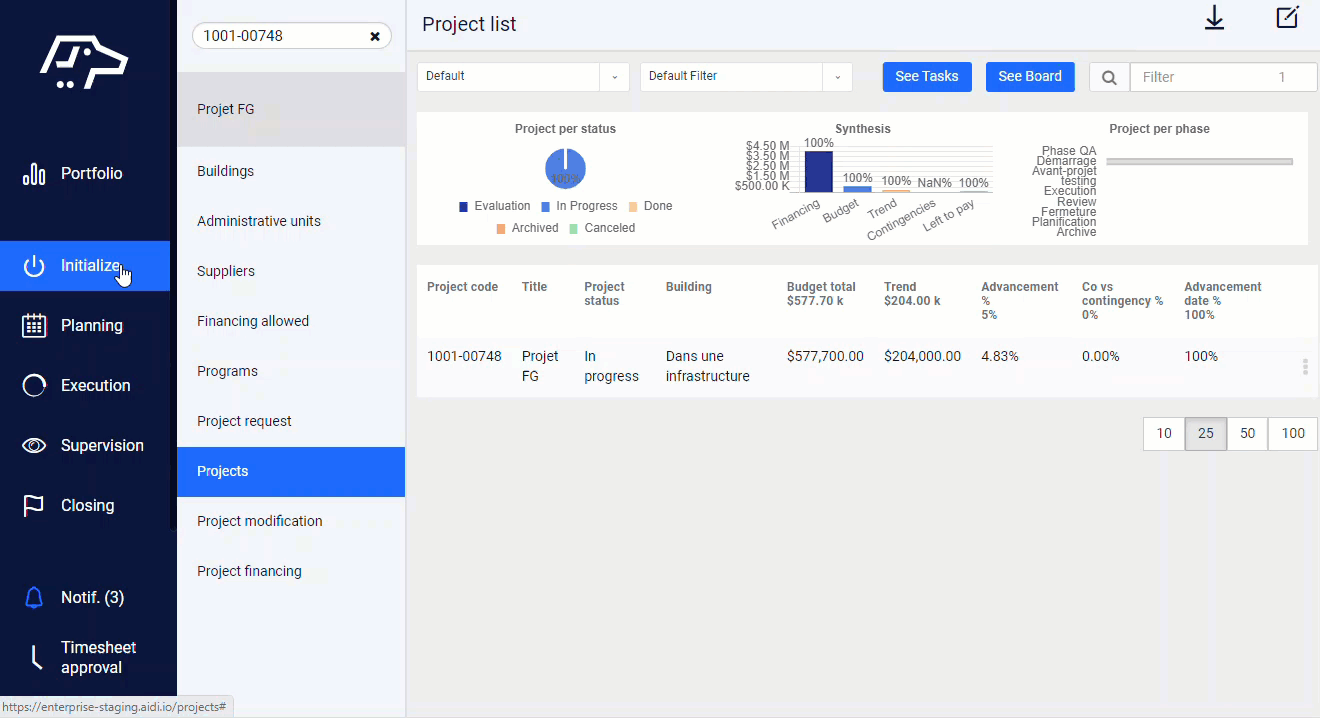Click the See Board button
Viewport: 1320px width, 718px height.
point(1030,76)
